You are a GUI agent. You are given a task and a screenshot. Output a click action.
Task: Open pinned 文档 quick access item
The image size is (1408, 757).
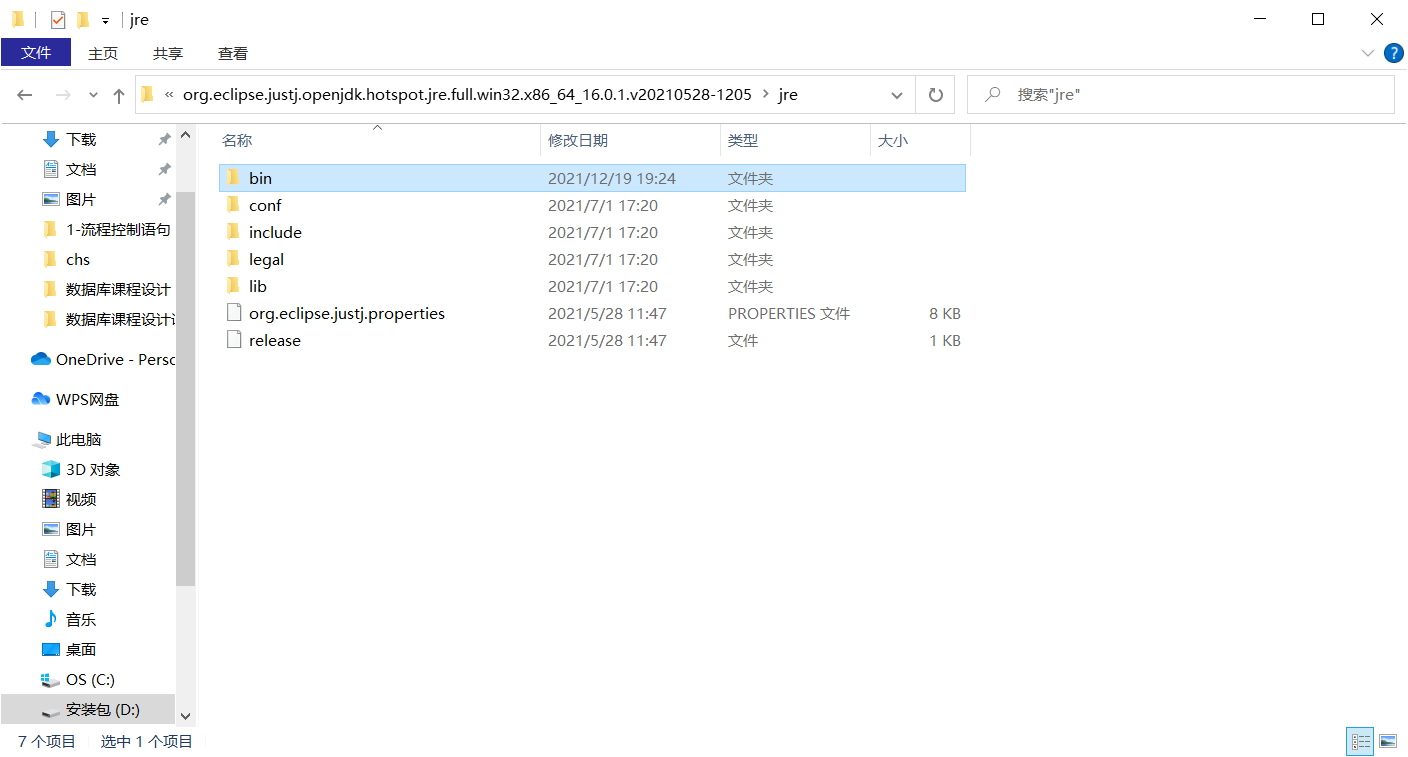click(x=69, y=169)
